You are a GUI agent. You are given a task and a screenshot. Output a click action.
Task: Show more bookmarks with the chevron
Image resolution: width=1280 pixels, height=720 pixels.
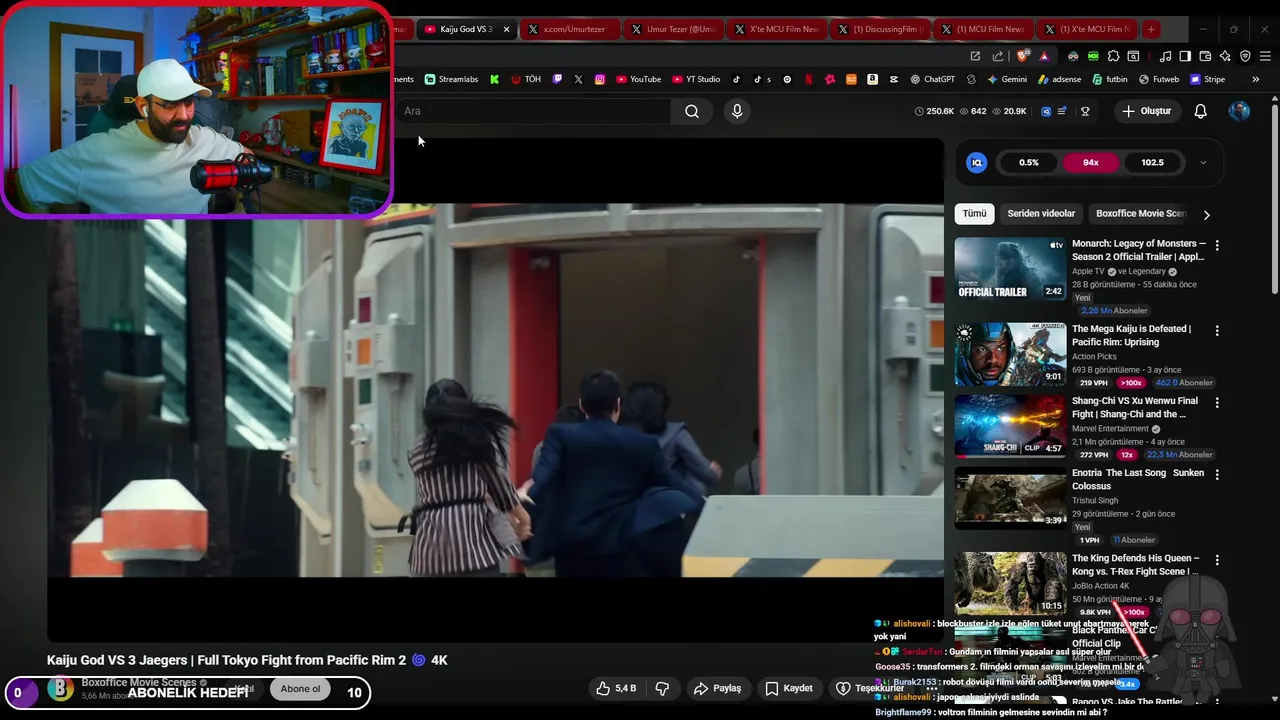[x=1255, y=79]
